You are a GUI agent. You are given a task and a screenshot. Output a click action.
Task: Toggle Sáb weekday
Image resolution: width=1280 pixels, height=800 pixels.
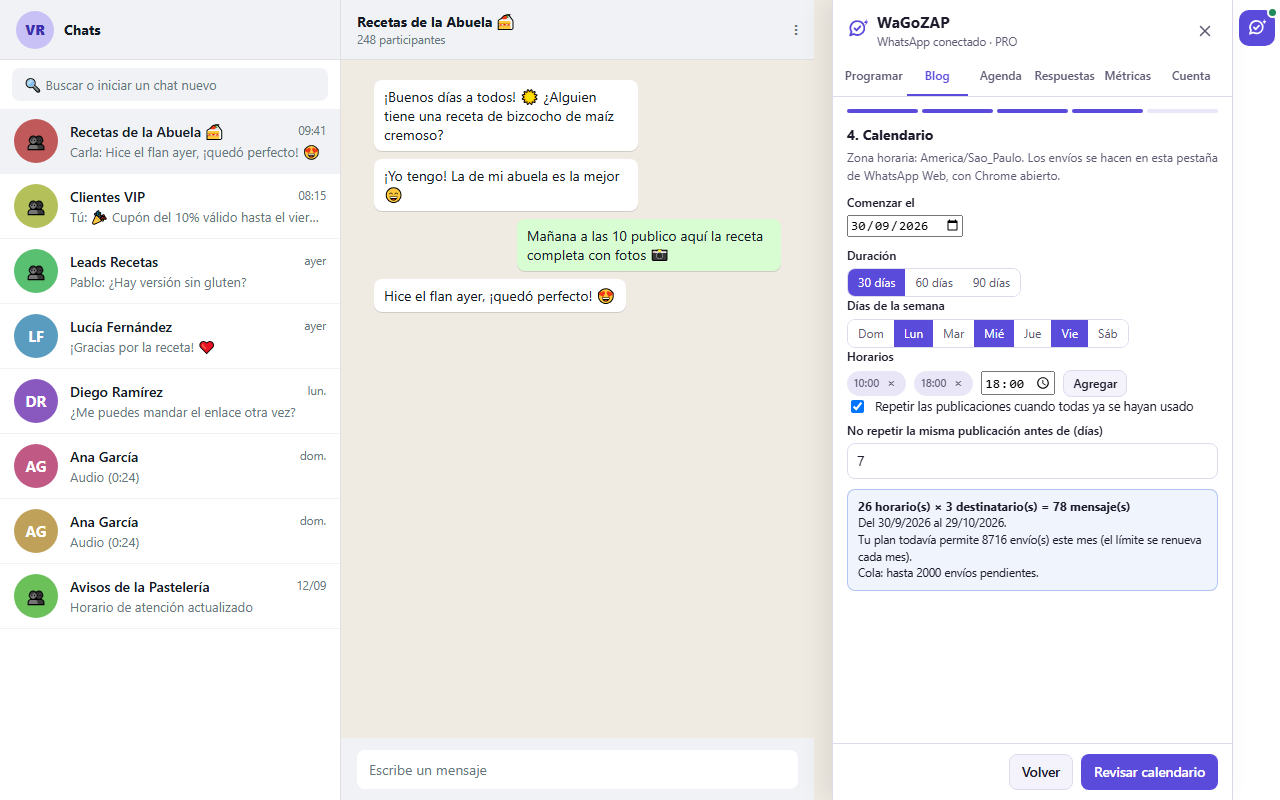[x=1108, y=334]
